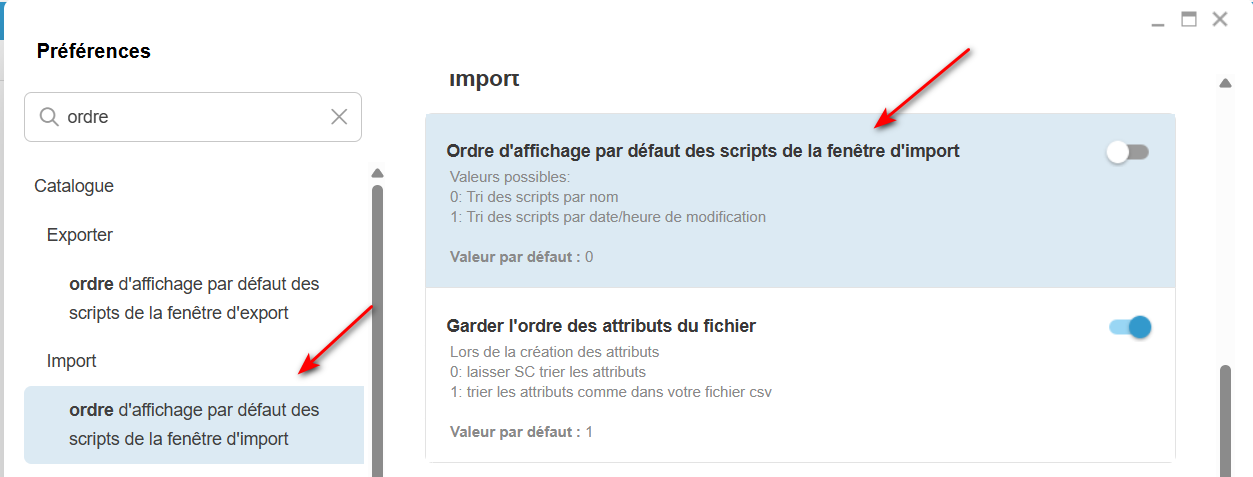Enable the import scripts display order toggle

(x=1128, y=152)
